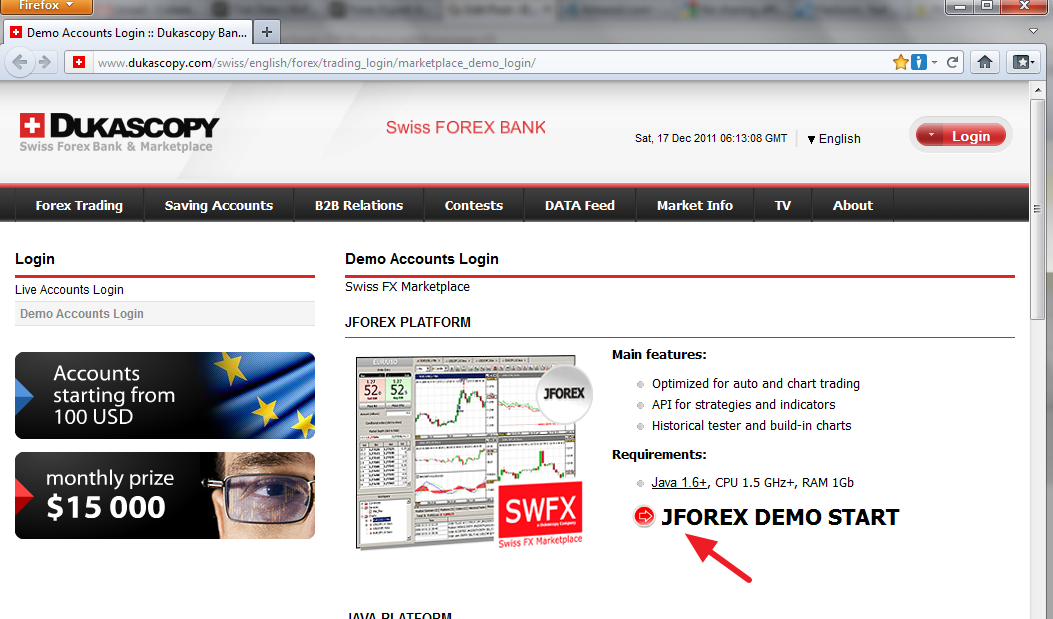This screenshot has height=619, width=1053.
Task: Click the JFOREX PLATFORM section heading
Action: click(408, 322)
